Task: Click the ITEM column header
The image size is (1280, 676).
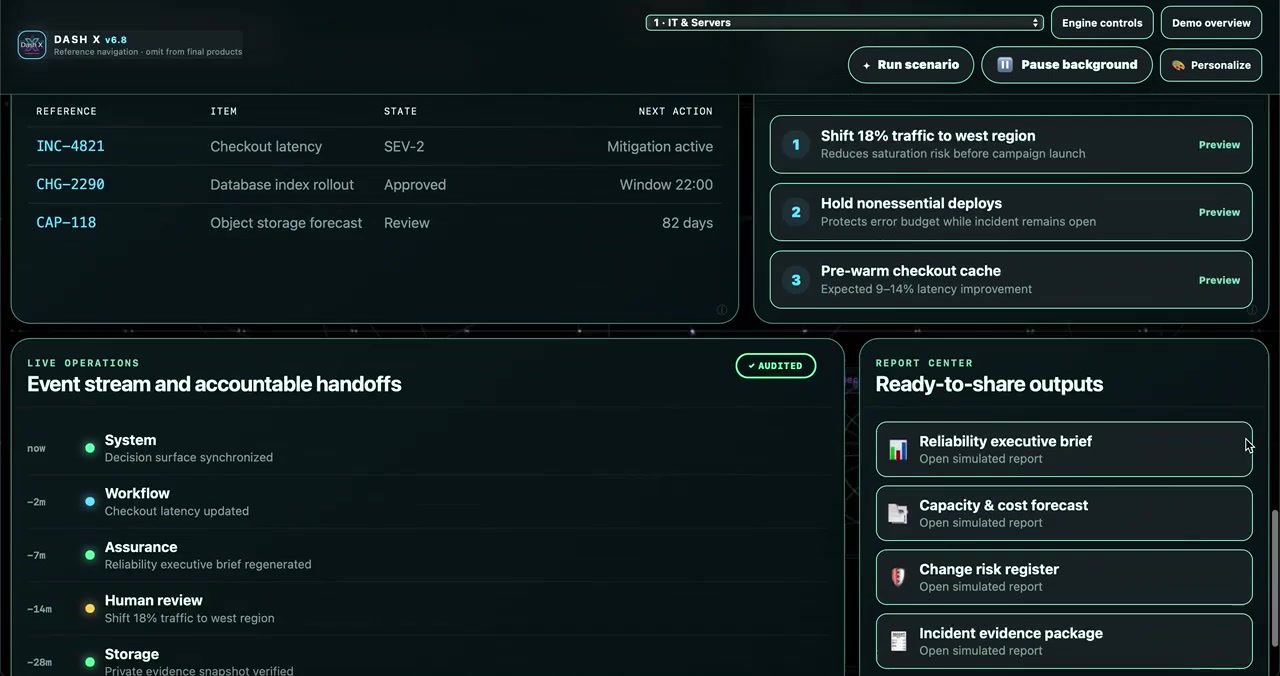Action: 223,111
